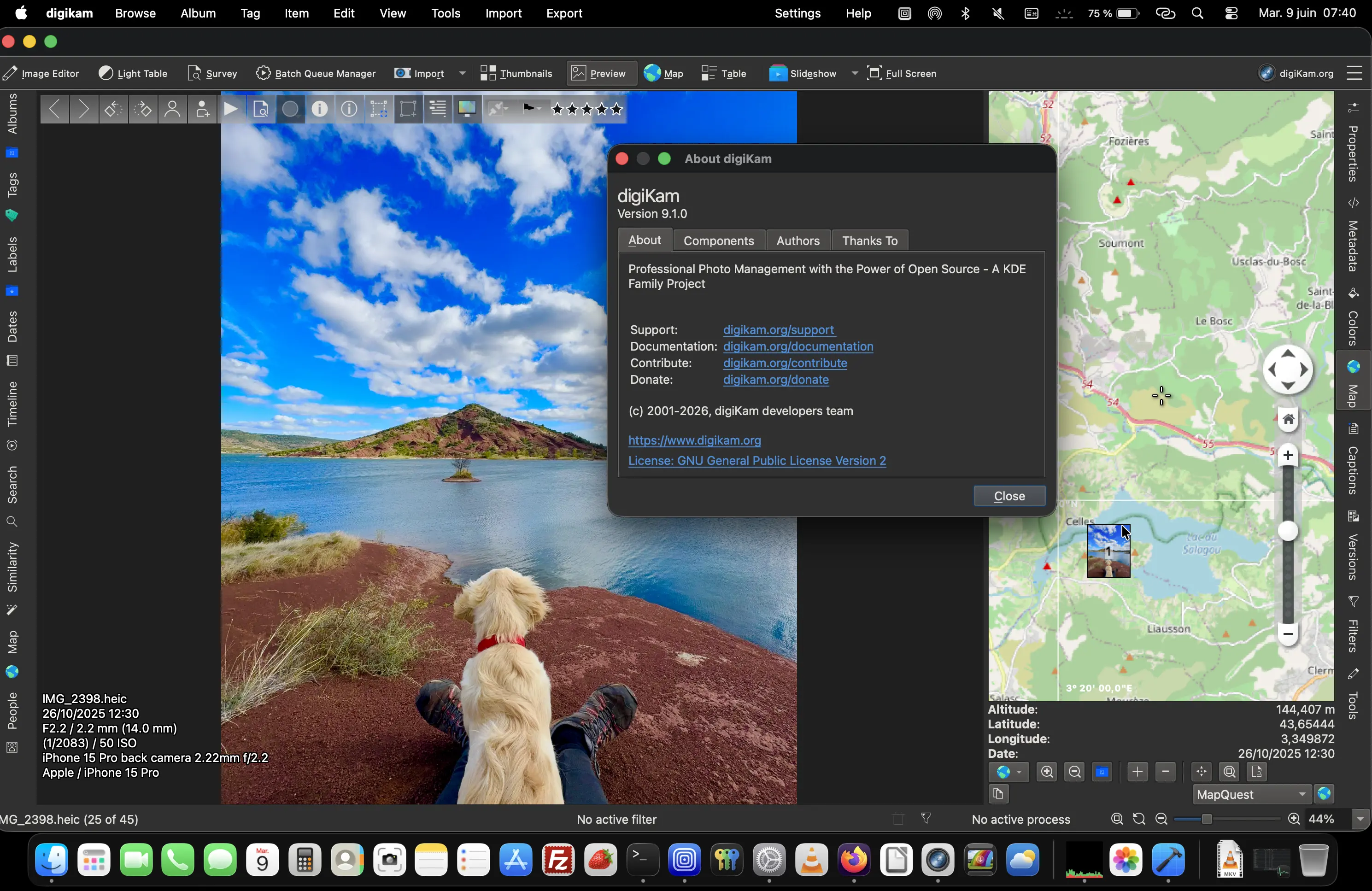Image resolution: width=1372 pixels, height=891 pixels.
Task: Toggle Thumbnails view mode
Action: 516,73
